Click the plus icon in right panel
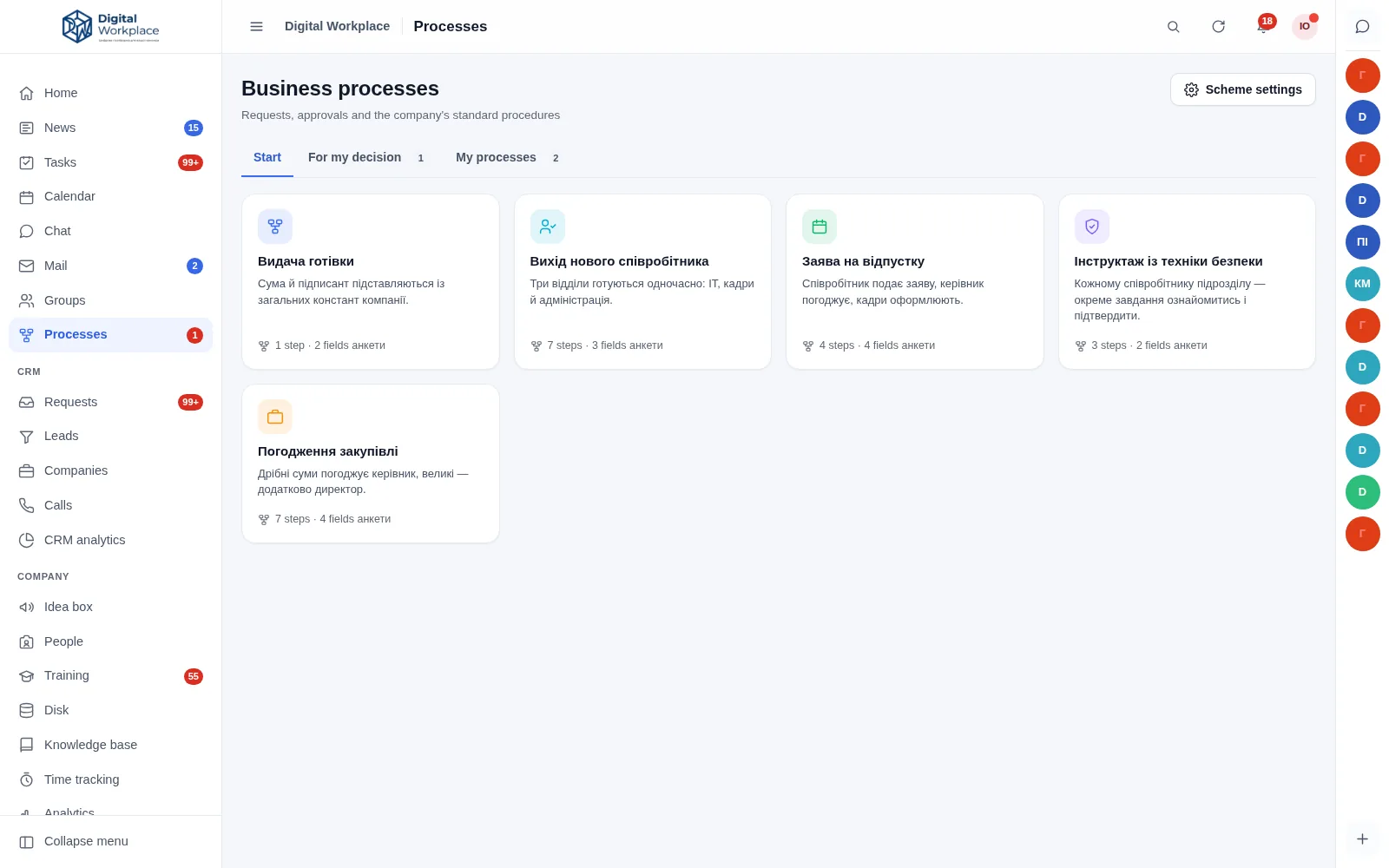 (1362, 838)
